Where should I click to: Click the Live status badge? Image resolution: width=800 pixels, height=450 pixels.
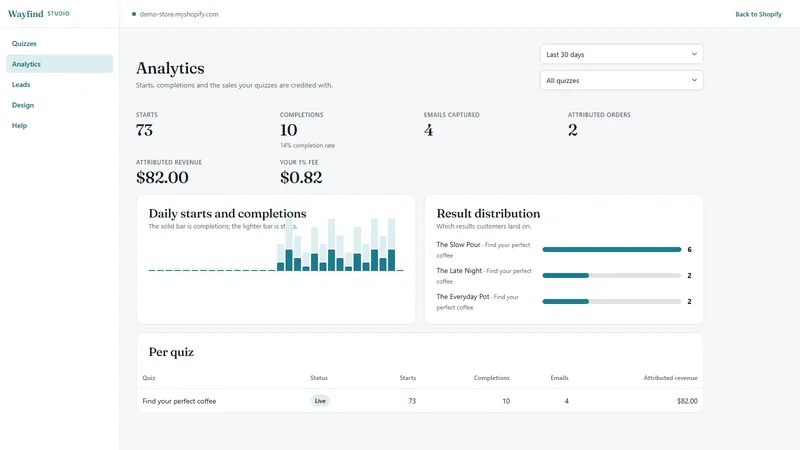[320, 401]
